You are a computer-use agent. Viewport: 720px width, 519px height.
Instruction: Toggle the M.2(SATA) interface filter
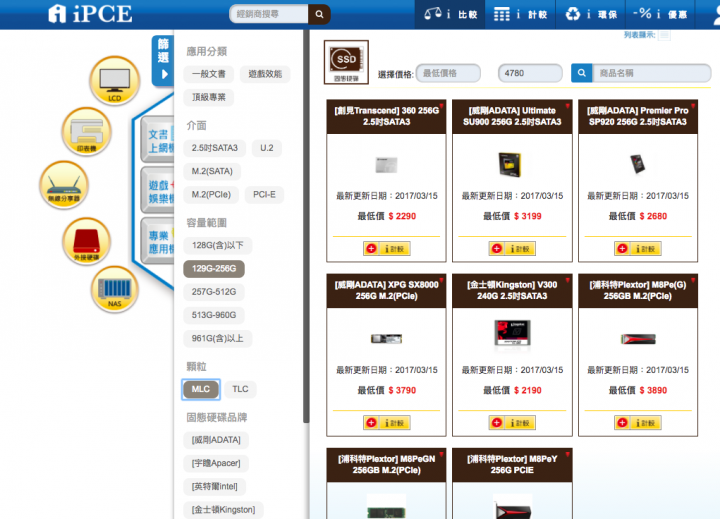212,171
